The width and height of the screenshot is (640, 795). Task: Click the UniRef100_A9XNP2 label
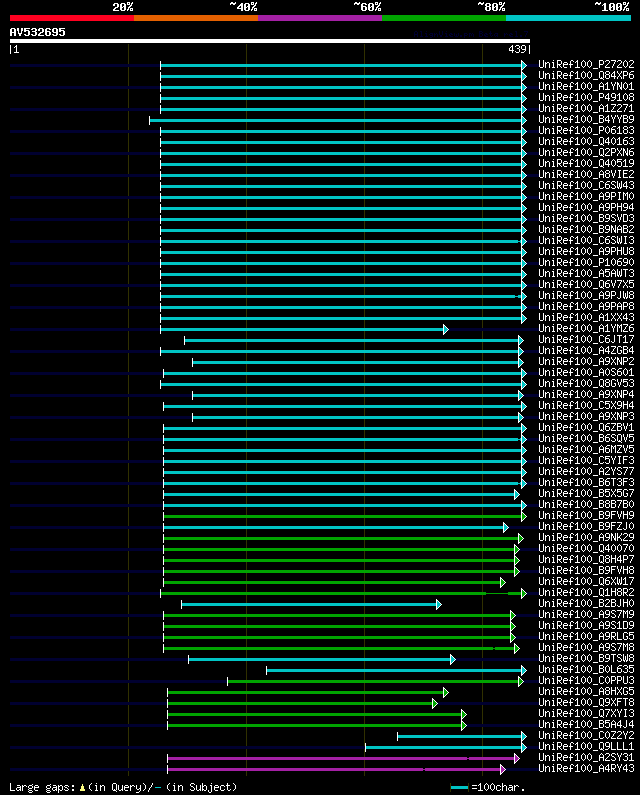(x=586, y=362)
